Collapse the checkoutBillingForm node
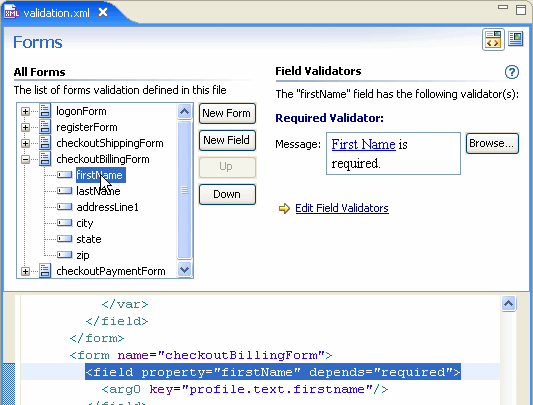 tap(25, 159)
